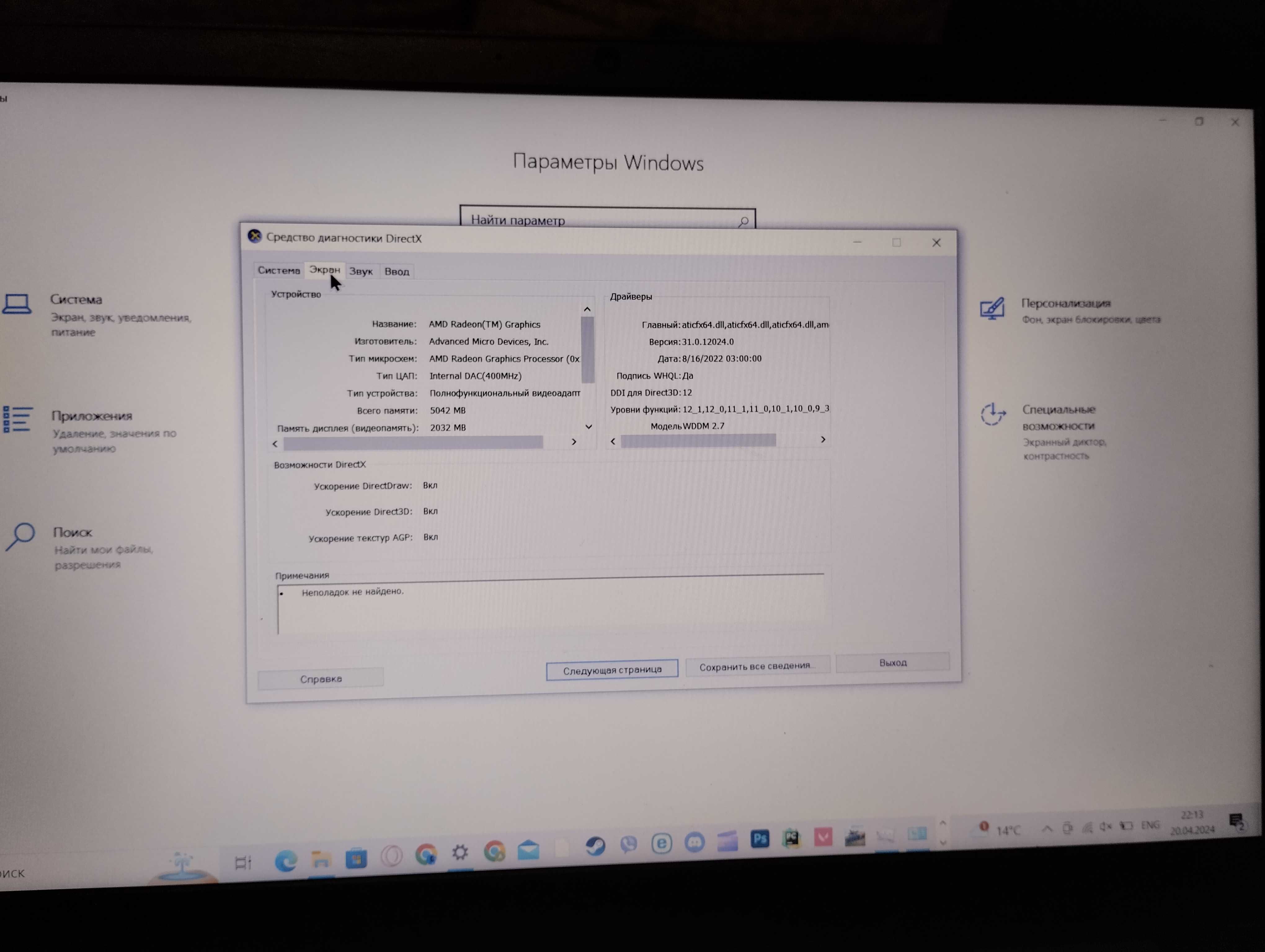Click the muted volume tray icon
This screenshot has height=952, width=1265.
click(1105, 826)
